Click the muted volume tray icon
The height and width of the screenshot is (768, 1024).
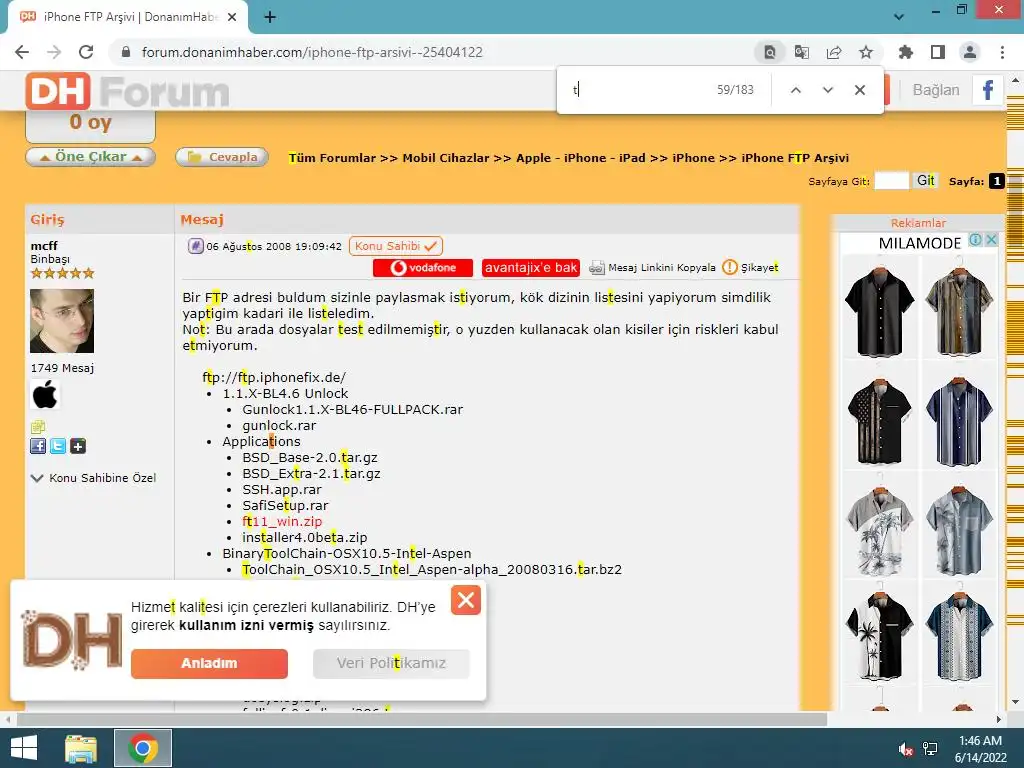pos(906,749)
